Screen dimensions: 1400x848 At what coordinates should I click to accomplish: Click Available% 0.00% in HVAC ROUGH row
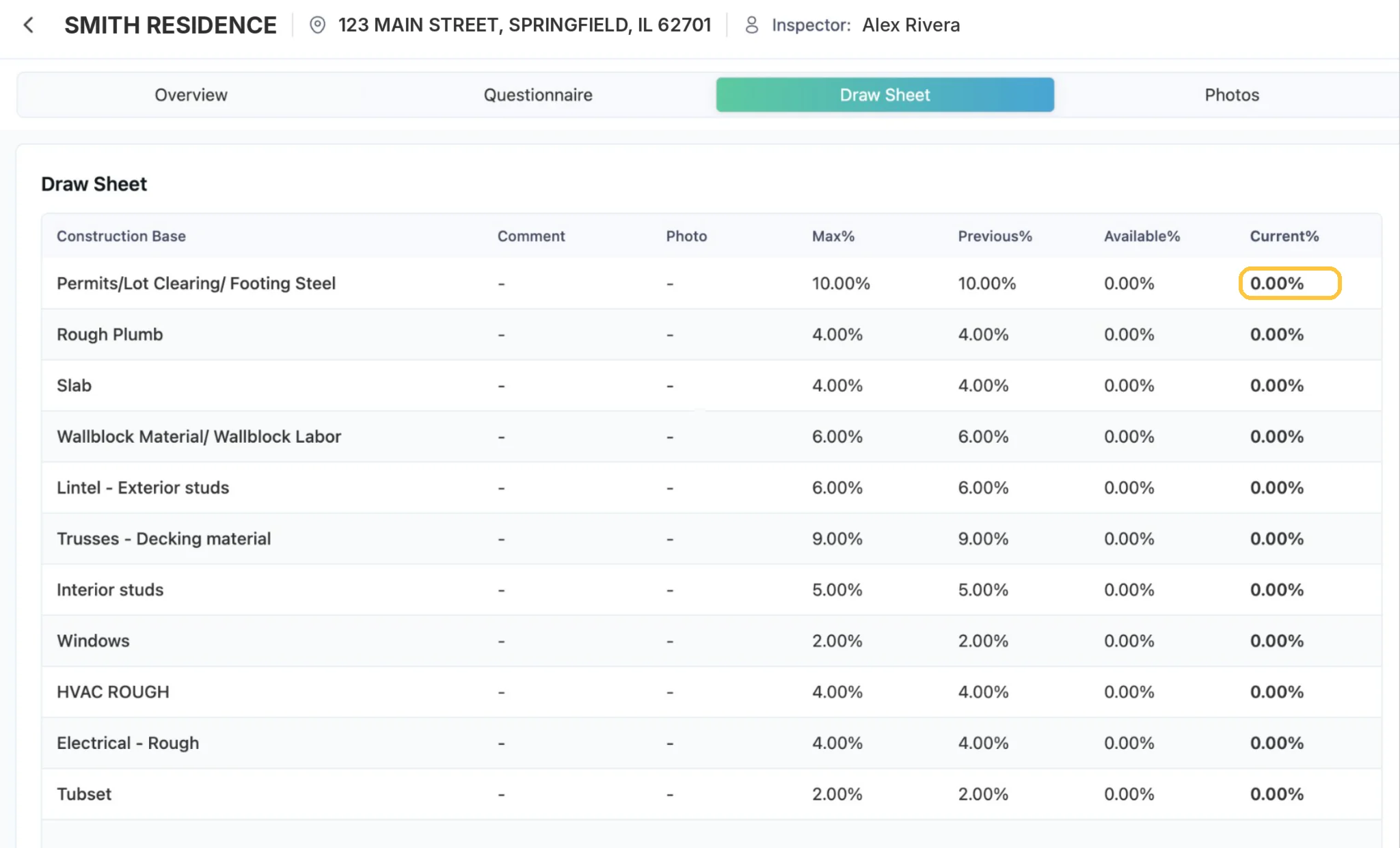tap(1129, 692)
